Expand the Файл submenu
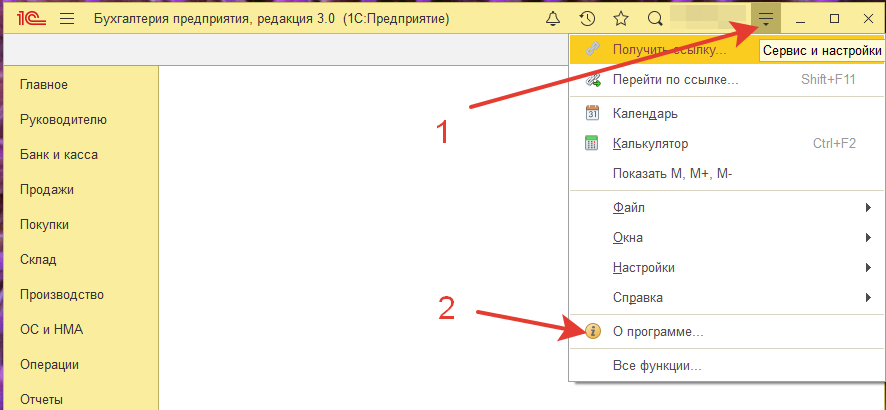The width and height of the screenshot is (886, 410). (x=725, y=208)
